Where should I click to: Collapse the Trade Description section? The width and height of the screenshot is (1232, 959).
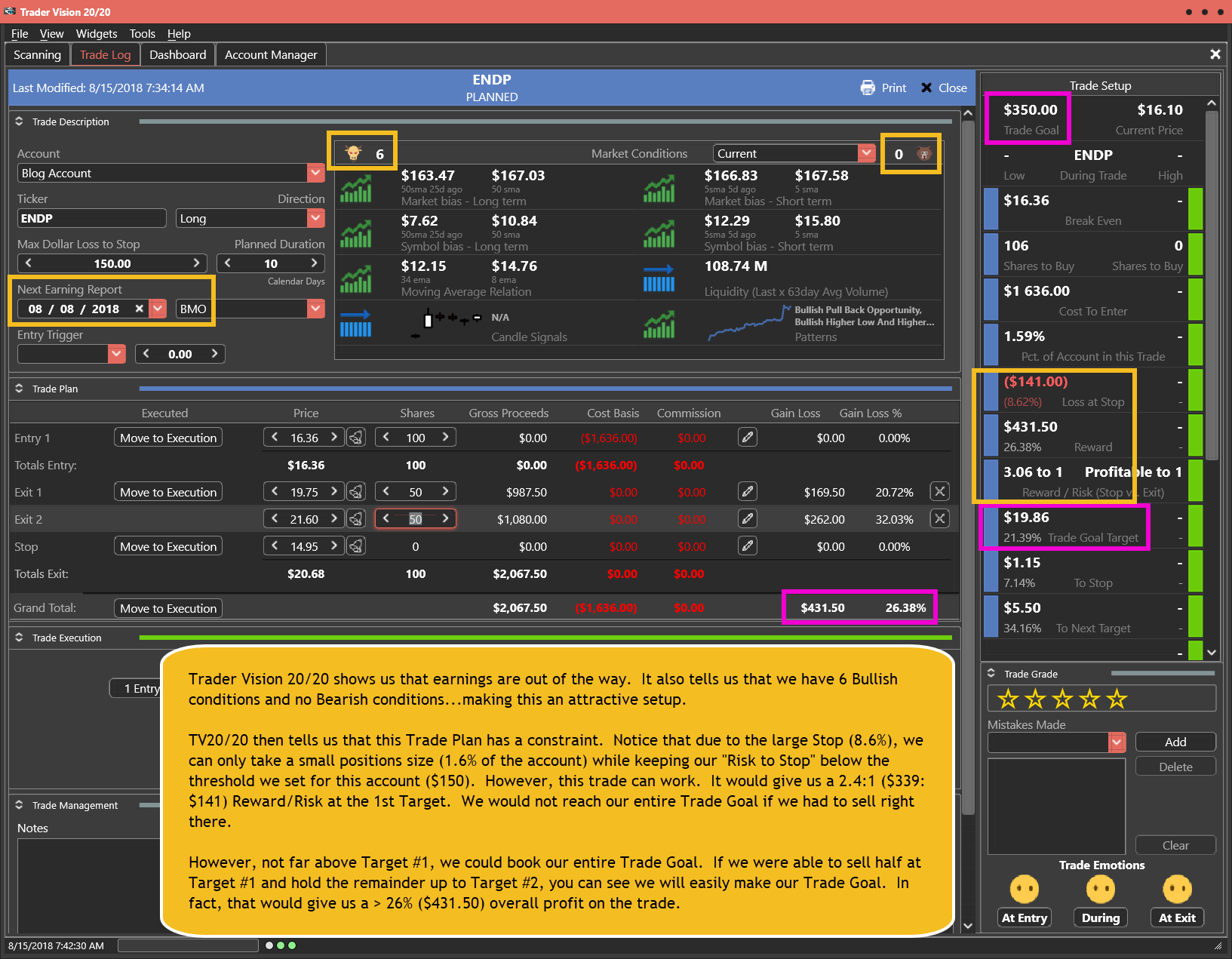point(19,121)
